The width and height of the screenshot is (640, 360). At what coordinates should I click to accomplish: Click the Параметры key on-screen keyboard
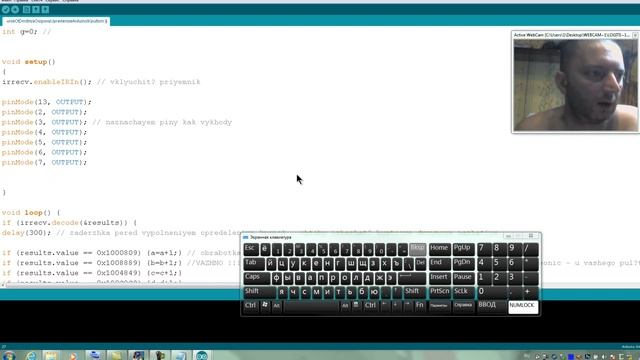point(440,306)
